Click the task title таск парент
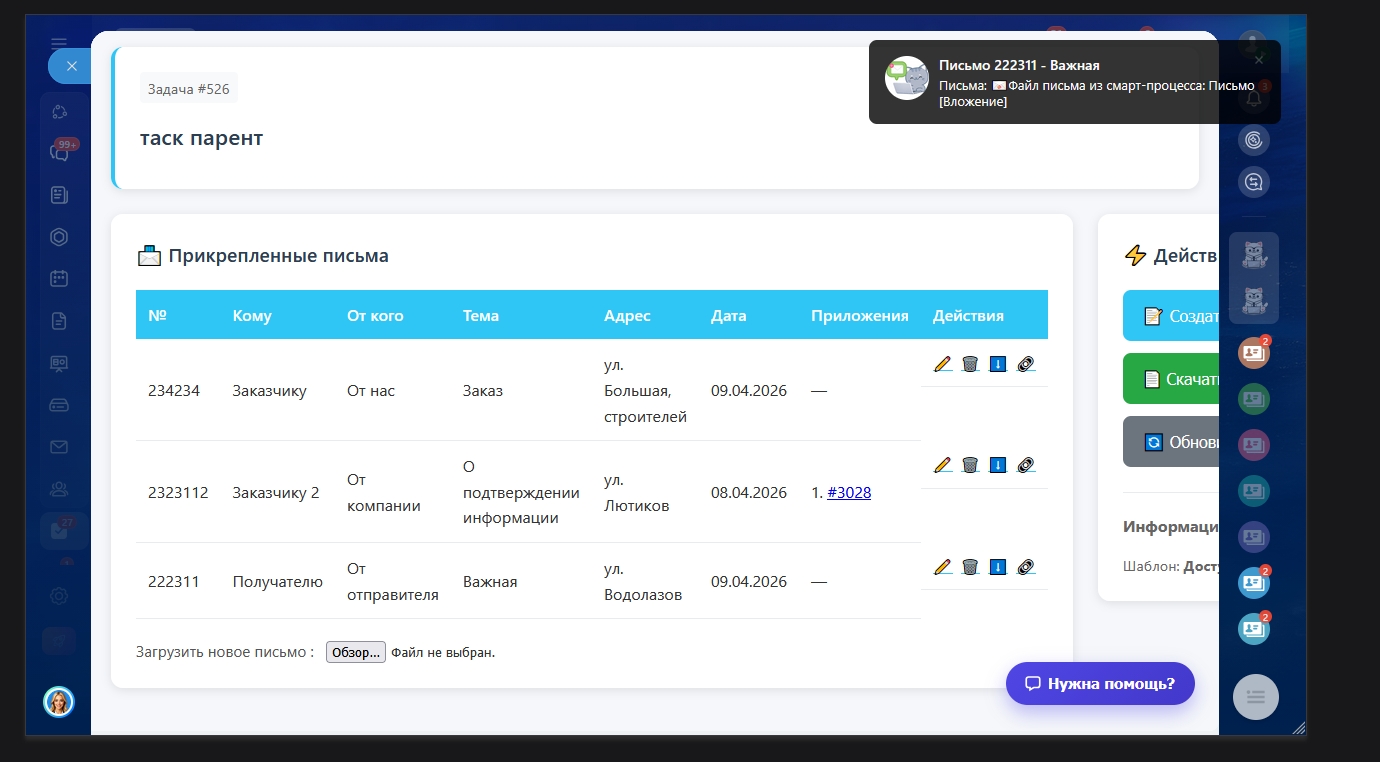The height and width of the screenshot is (762, 1380). tap(201, 138)
